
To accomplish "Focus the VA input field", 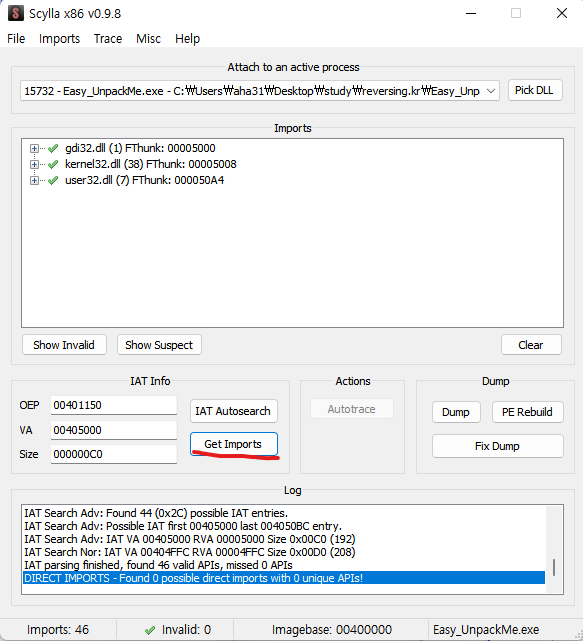I will (x=114, y=430).
